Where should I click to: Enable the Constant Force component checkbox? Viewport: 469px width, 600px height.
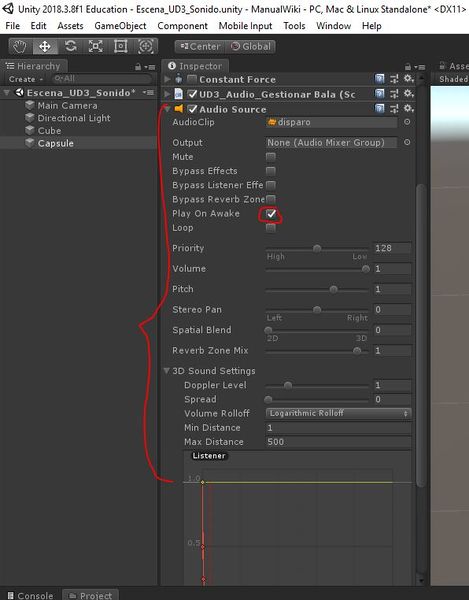[x=192, y=79]
